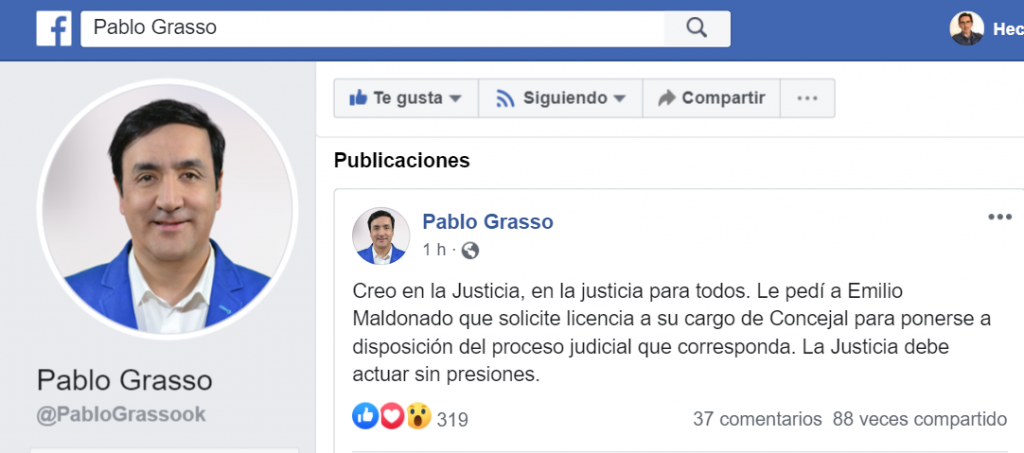Click the public globe privacy icon
The width and height of the screenshot is (1024, 453).
(470, 250)
